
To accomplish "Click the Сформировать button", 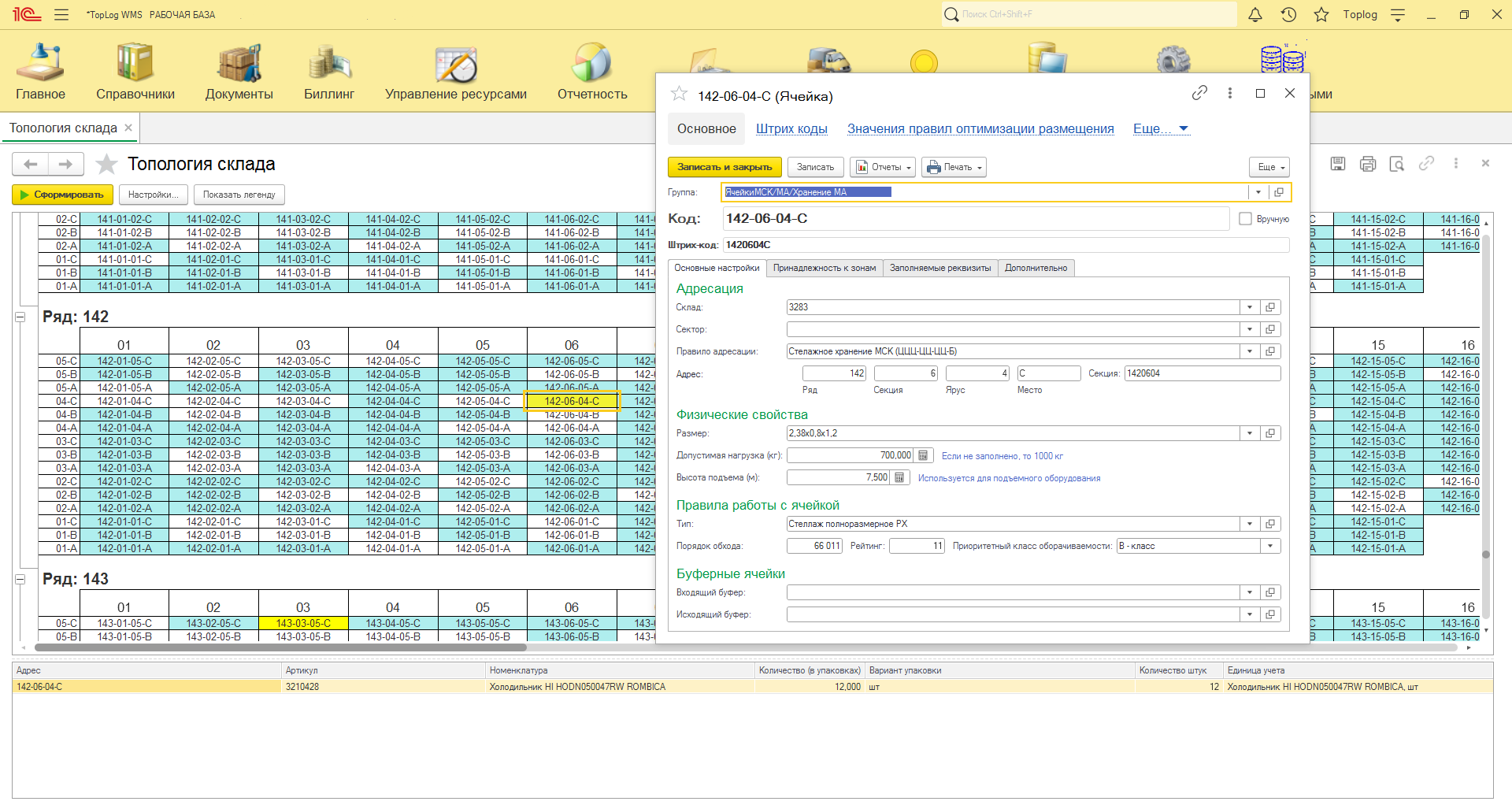I will point(62,195).
